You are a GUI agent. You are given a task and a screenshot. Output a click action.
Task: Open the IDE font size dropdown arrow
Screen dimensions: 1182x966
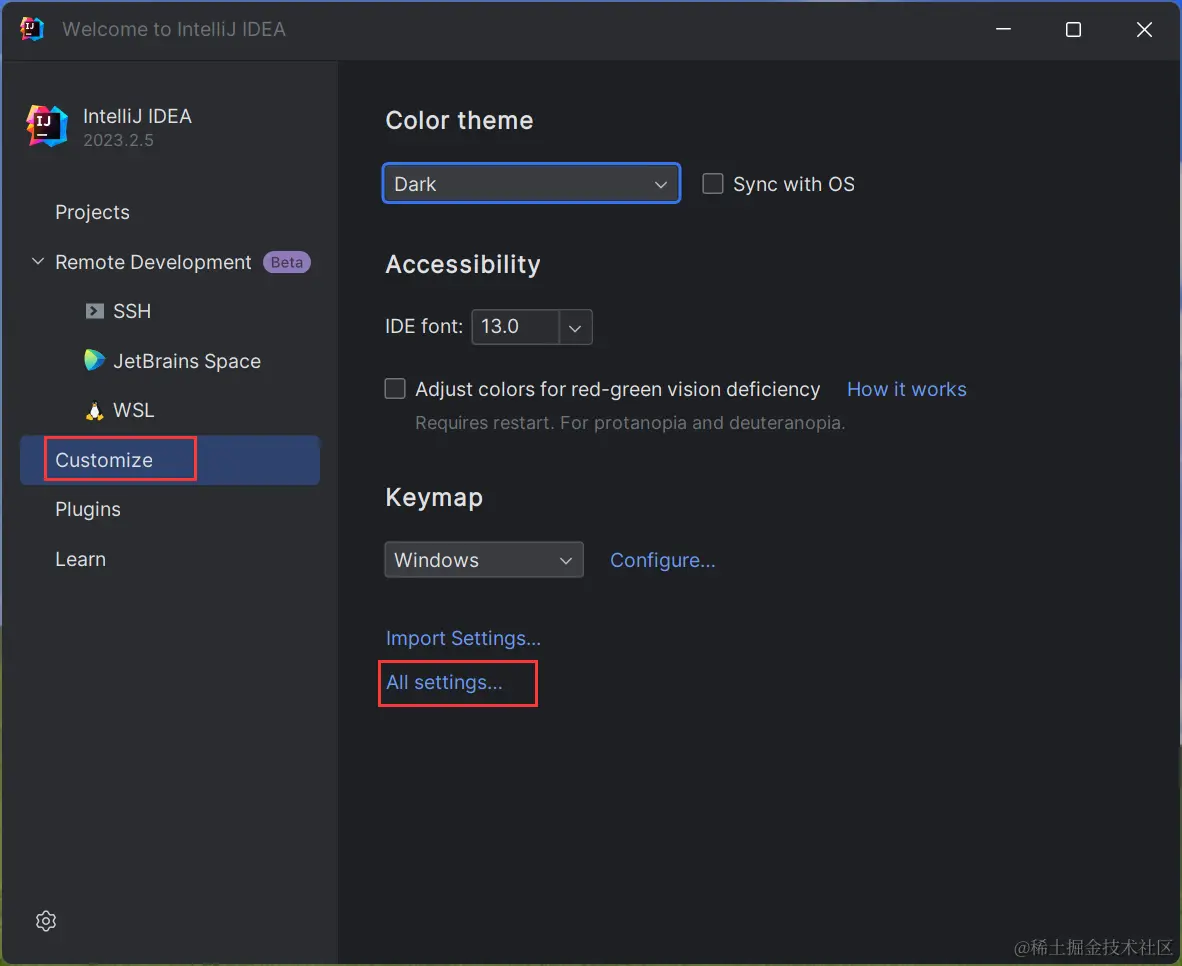tap(575, 327)
